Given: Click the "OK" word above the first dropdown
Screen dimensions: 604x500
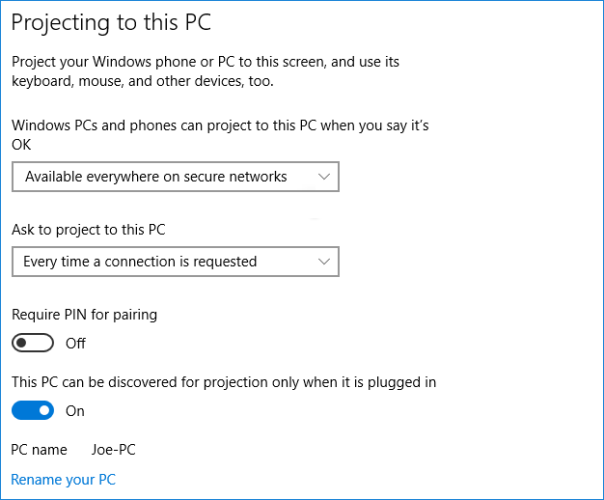Looking at the screenshot, I should tap(23, 144).
